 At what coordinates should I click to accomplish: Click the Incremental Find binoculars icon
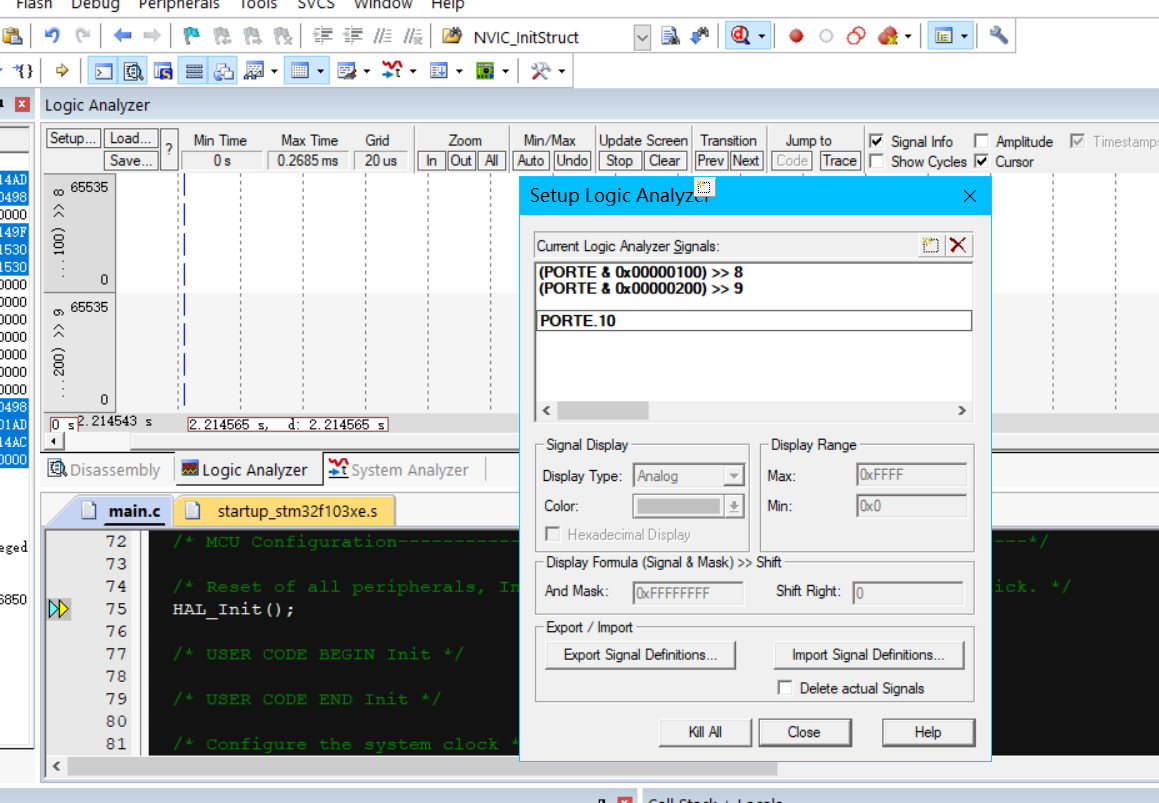click(x=699, y=35)
